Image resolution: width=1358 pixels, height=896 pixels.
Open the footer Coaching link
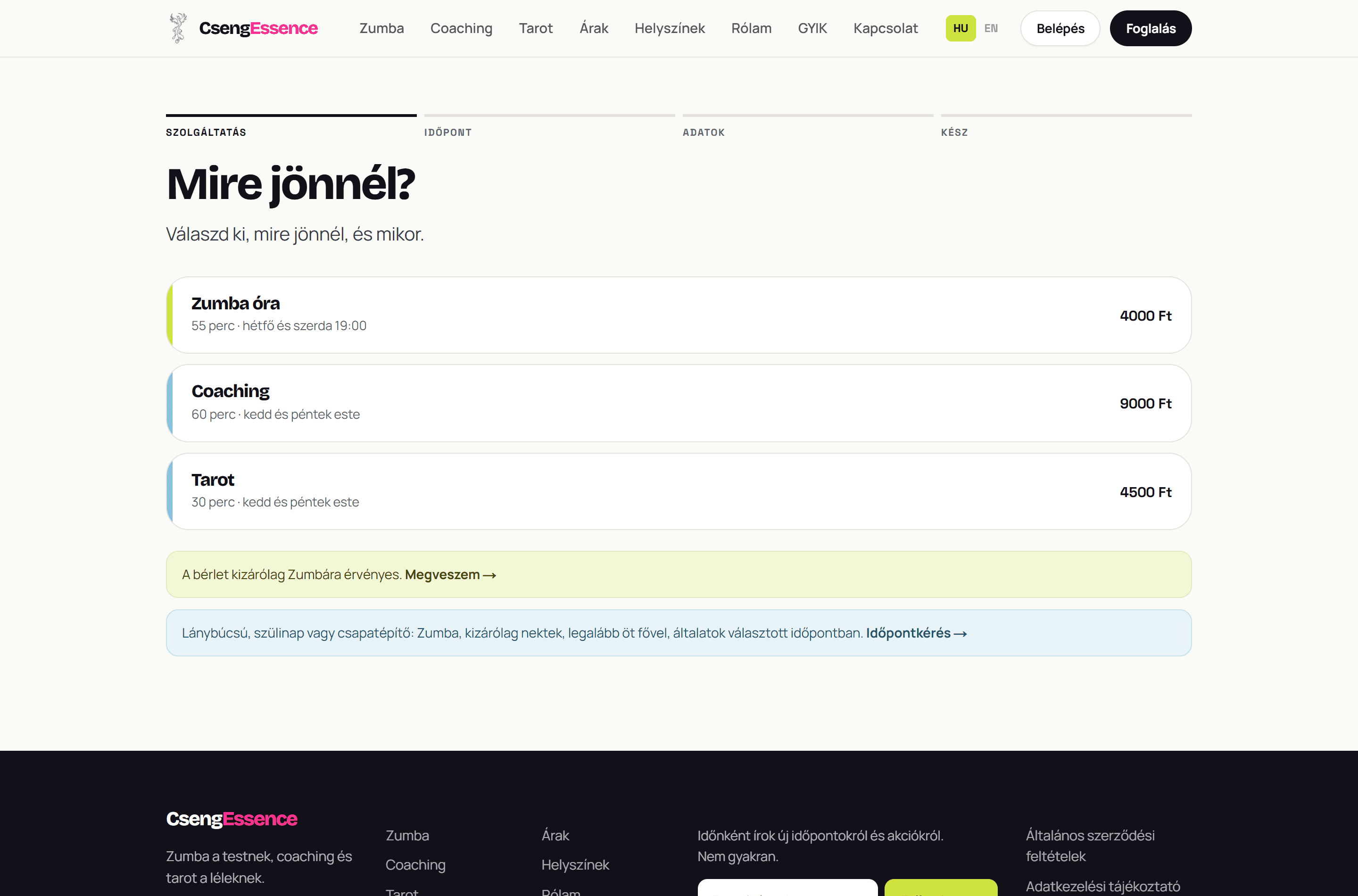pos(415,864)
